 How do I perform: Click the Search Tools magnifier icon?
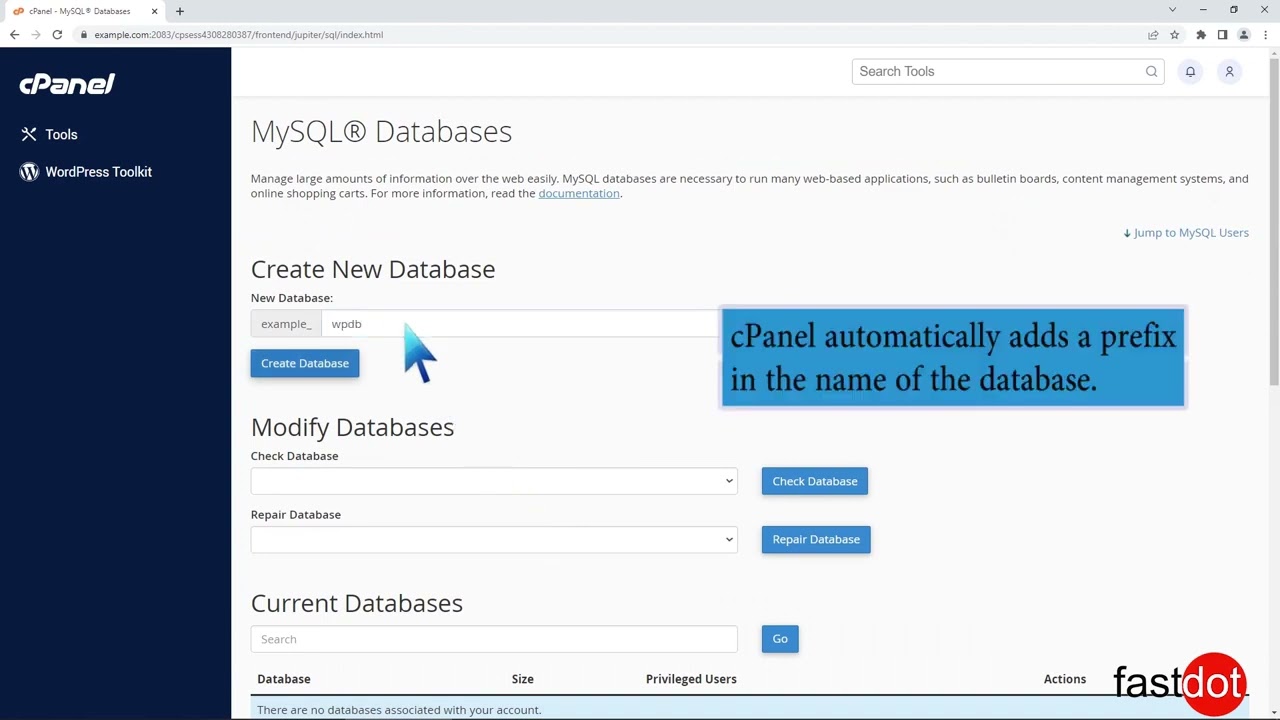pos(1151,71)
